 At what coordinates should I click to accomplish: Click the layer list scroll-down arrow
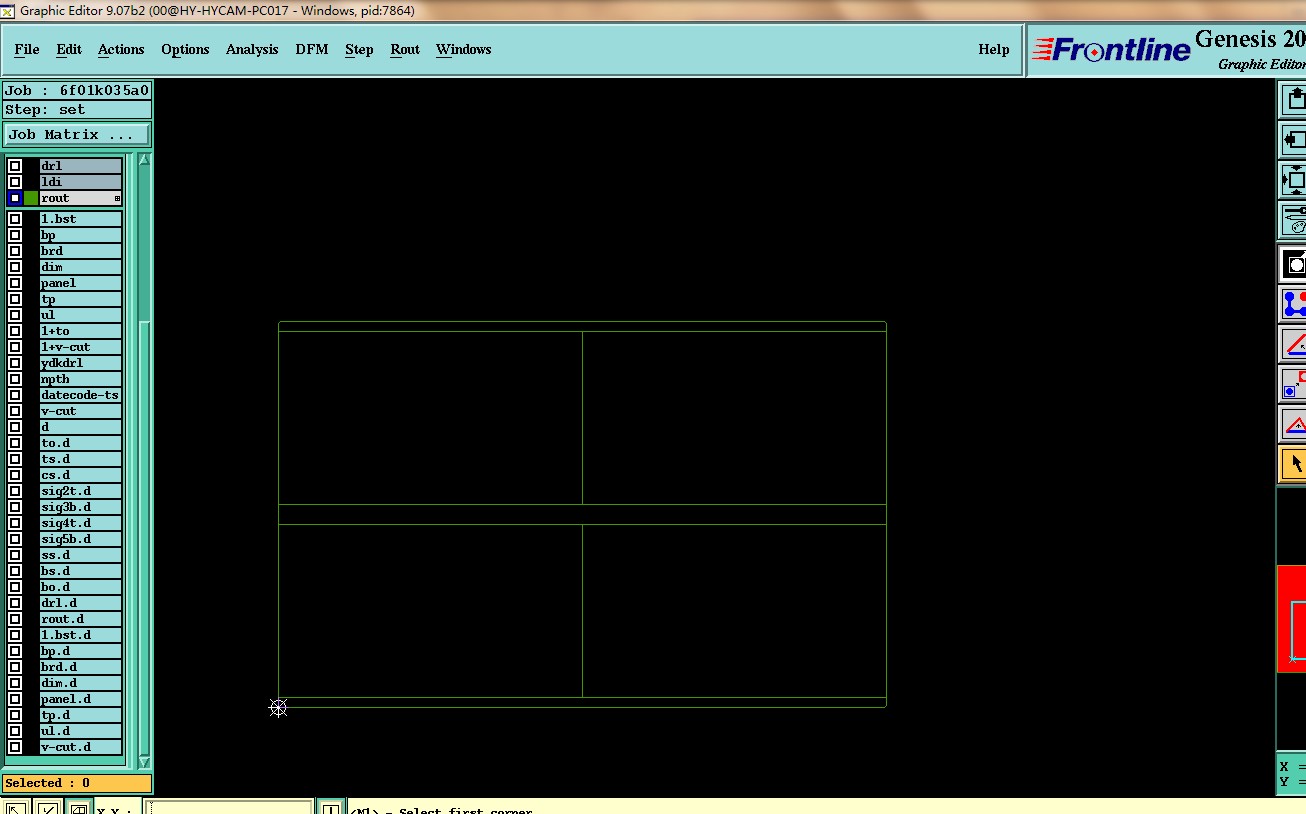pos(144,761)
